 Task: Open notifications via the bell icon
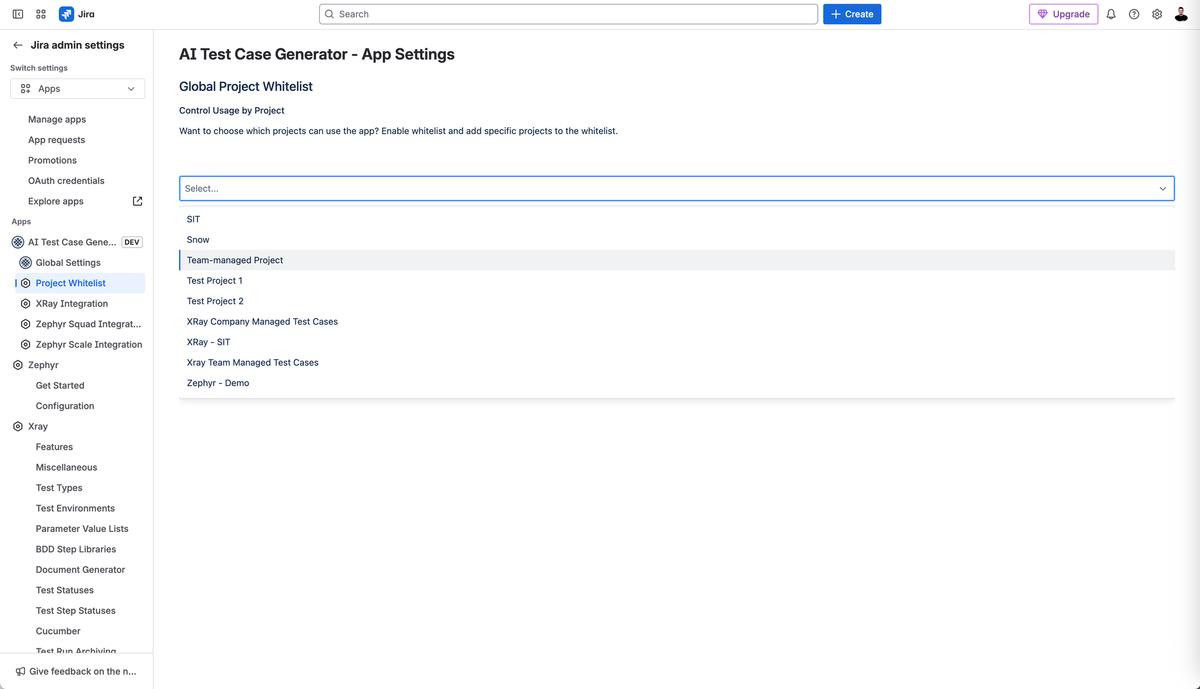1110,13
